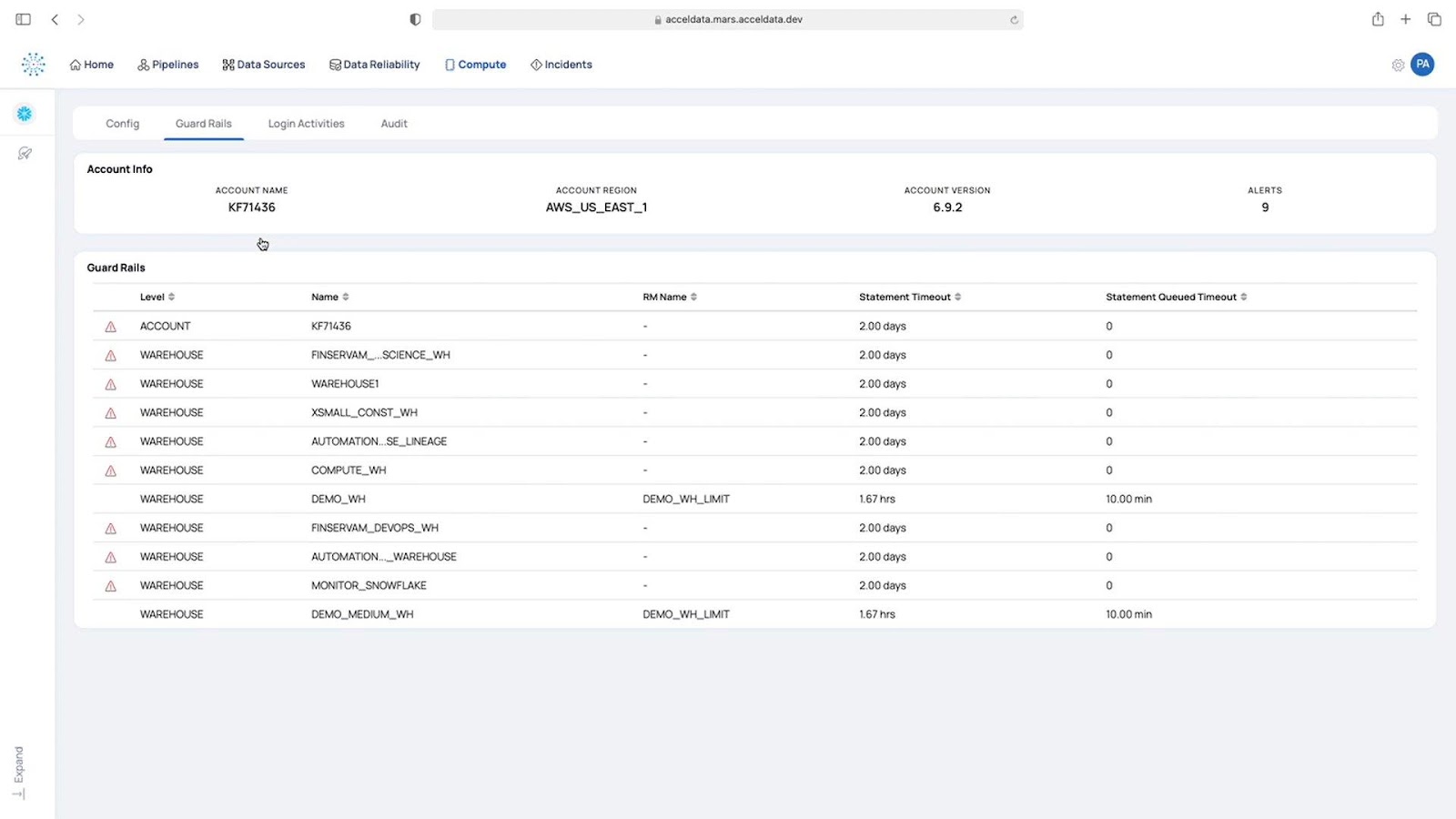Open the rocket sidebar icon

25,154
